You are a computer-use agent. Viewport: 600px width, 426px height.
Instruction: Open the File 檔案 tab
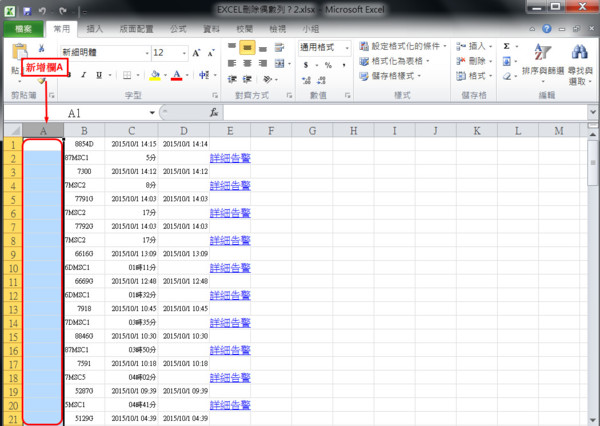(x=23, y=29)
